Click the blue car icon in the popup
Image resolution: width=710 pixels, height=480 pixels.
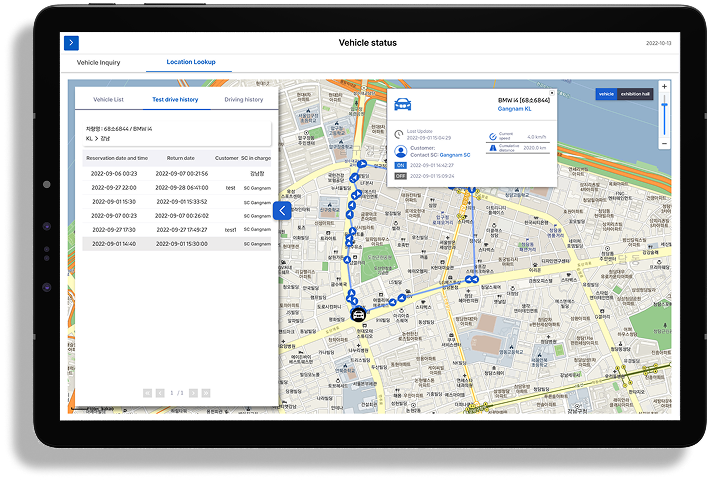pos(403,105)
